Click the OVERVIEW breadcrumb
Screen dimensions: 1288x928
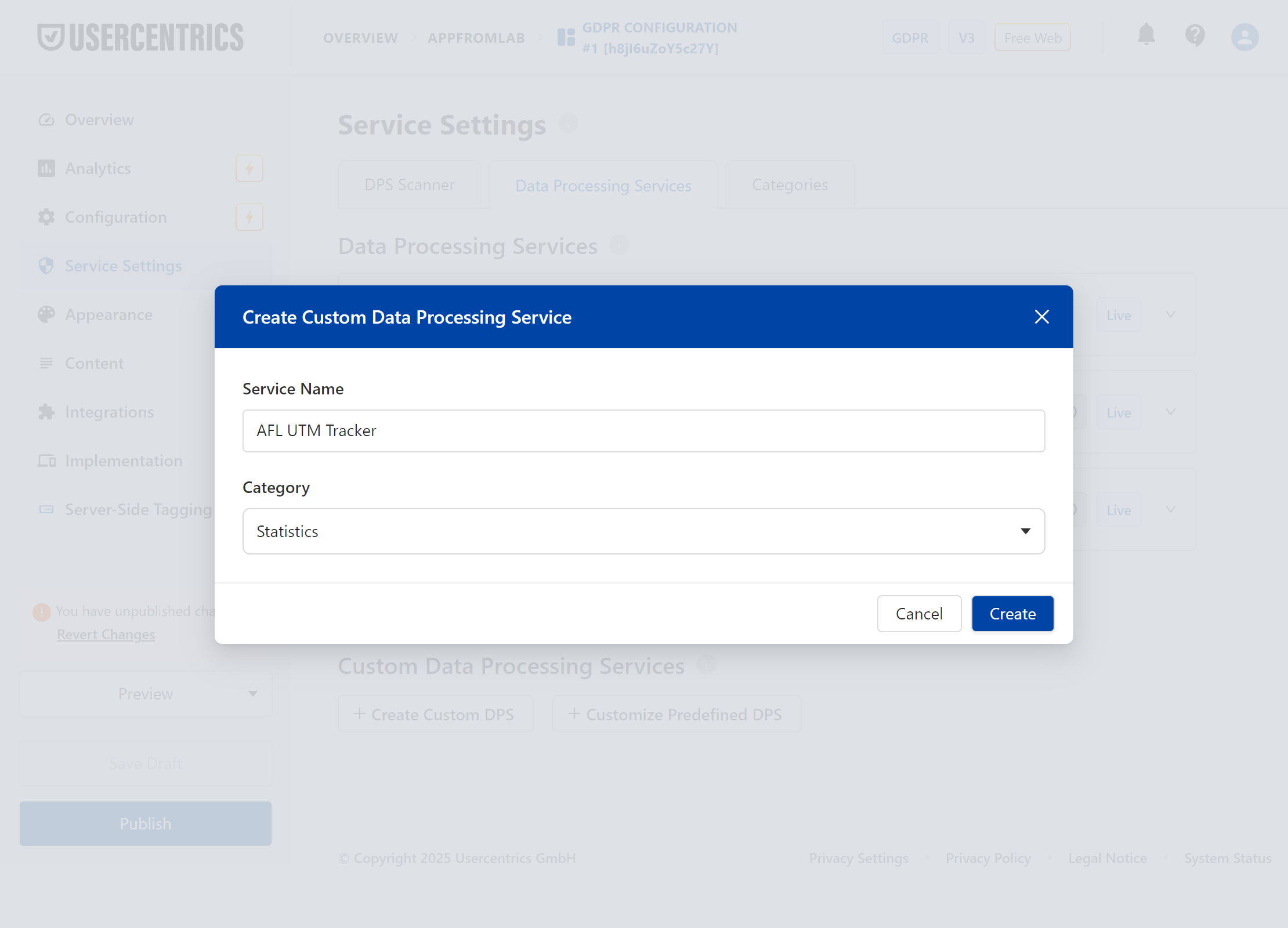(x=361, y=38)
